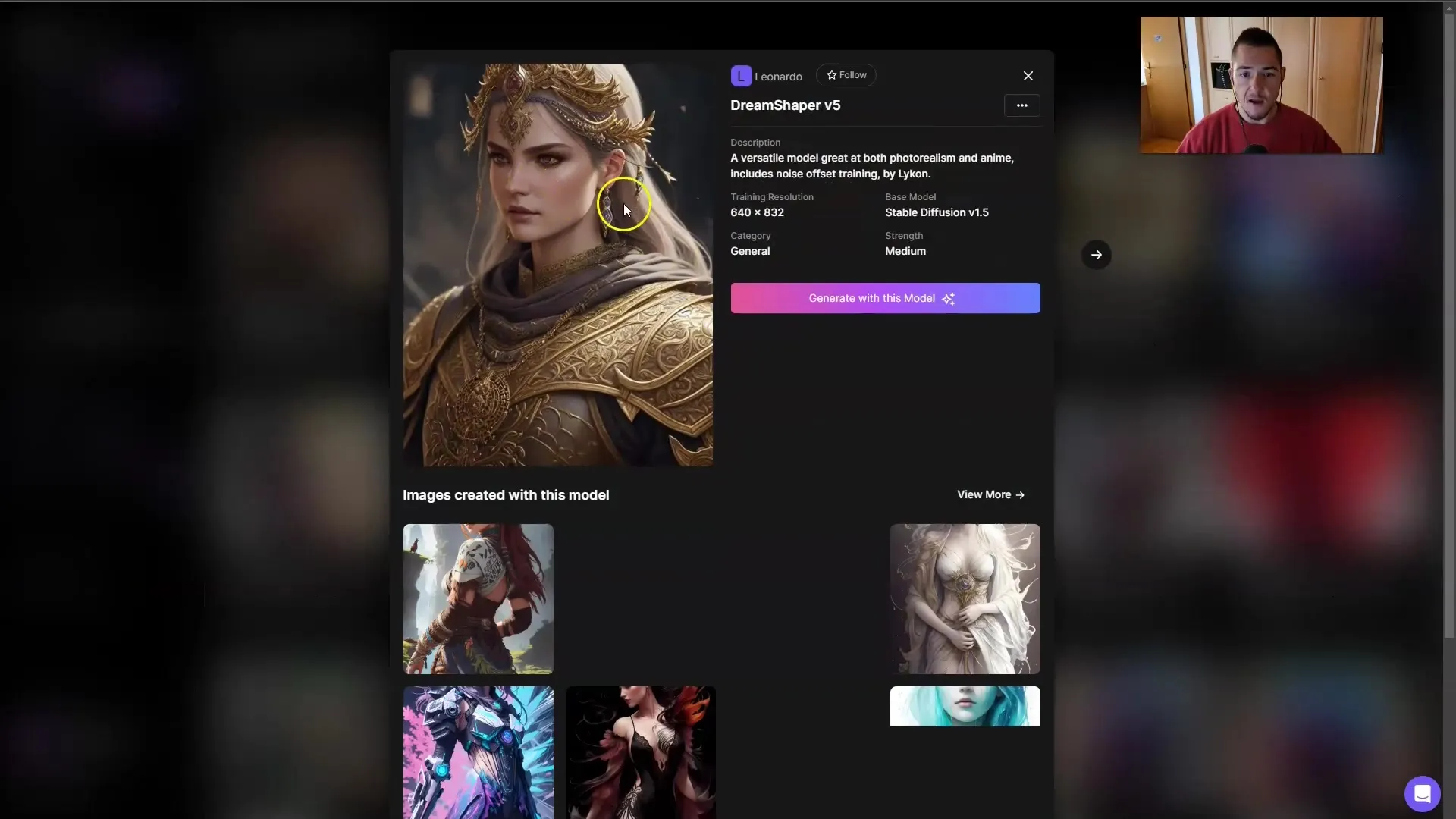Click the more options icon (three dots)
The image size is (1456, 819).
click(x=1022, y=105)
